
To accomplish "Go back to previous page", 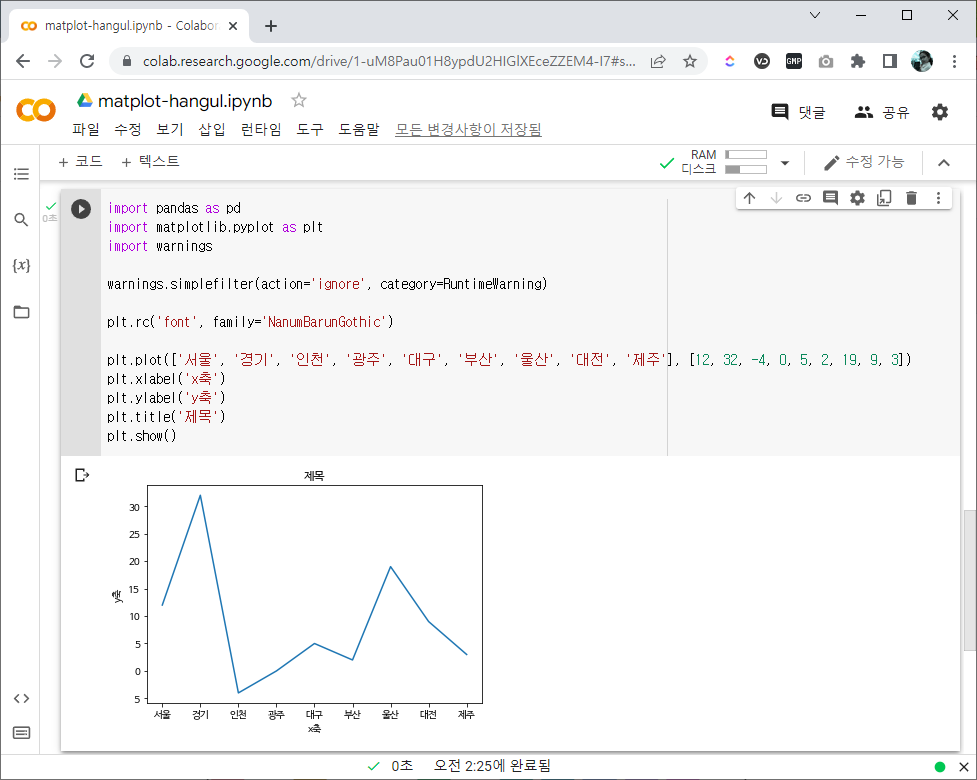I will [x=23, y=61].
